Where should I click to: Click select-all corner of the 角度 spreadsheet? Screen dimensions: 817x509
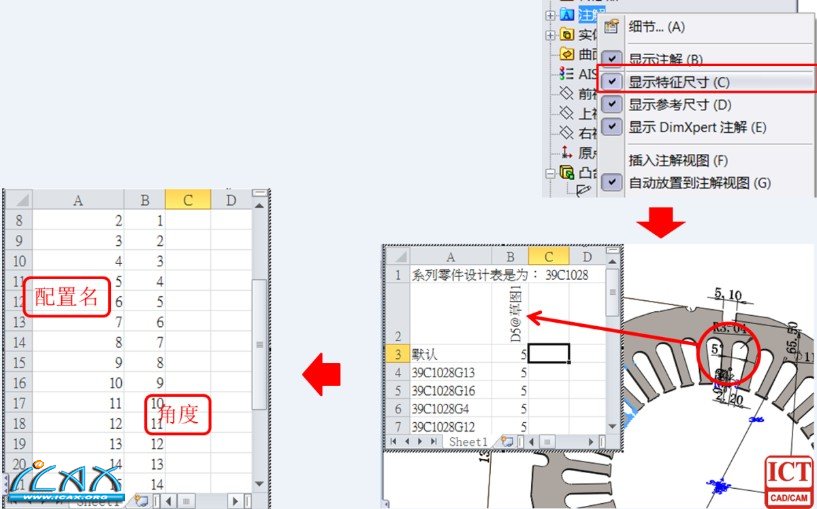[x=20, y=200]
